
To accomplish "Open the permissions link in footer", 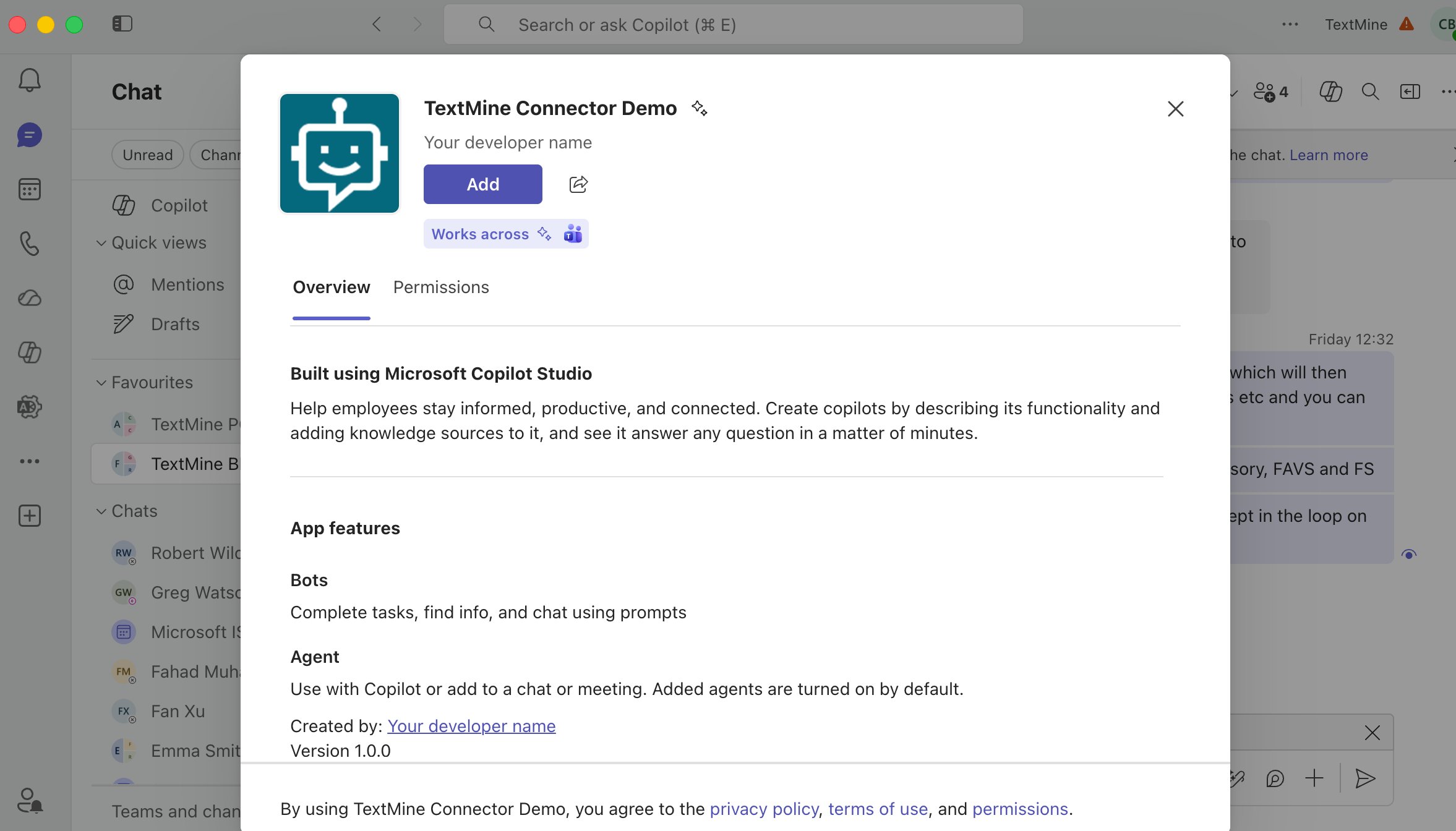I will [x=1020, y=809].
